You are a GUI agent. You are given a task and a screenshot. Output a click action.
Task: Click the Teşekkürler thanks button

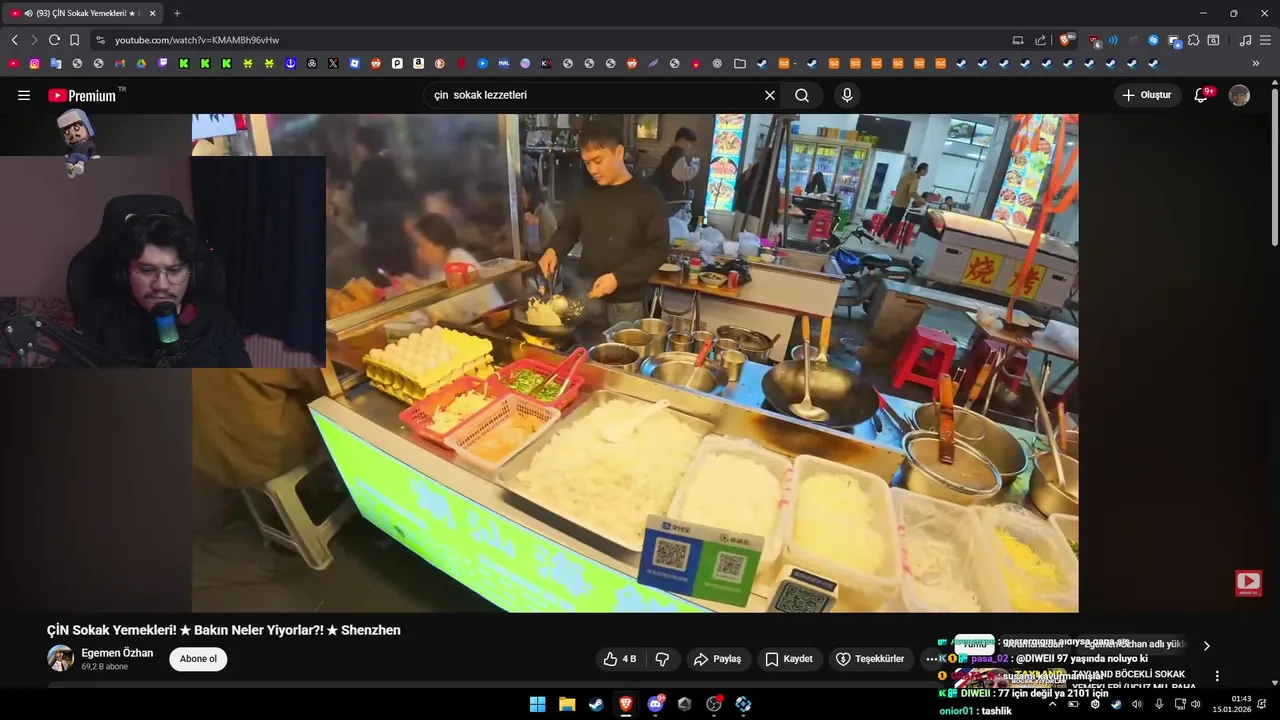[870, 659]
